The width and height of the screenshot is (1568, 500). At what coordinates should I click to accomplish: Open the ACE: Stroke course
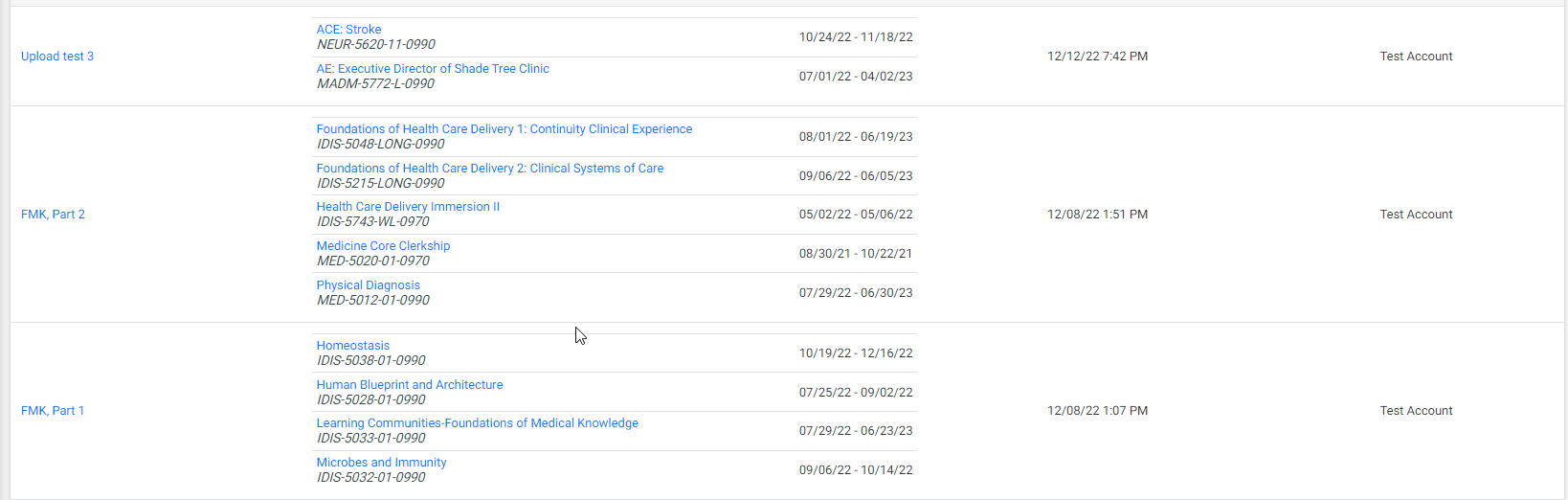pos(348,30)
